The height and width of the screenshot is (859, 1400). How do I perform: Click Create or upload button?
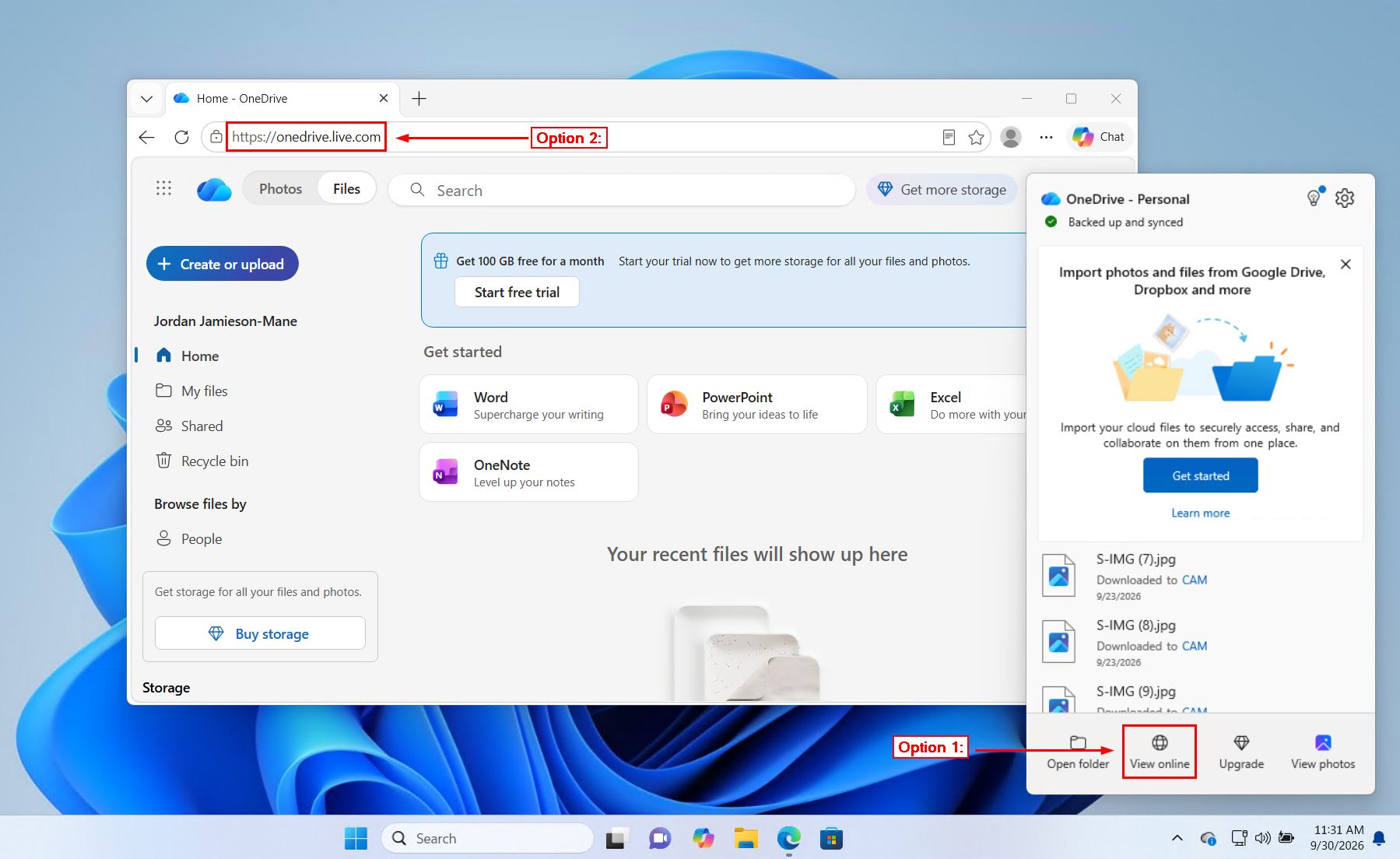coord(223,264)
